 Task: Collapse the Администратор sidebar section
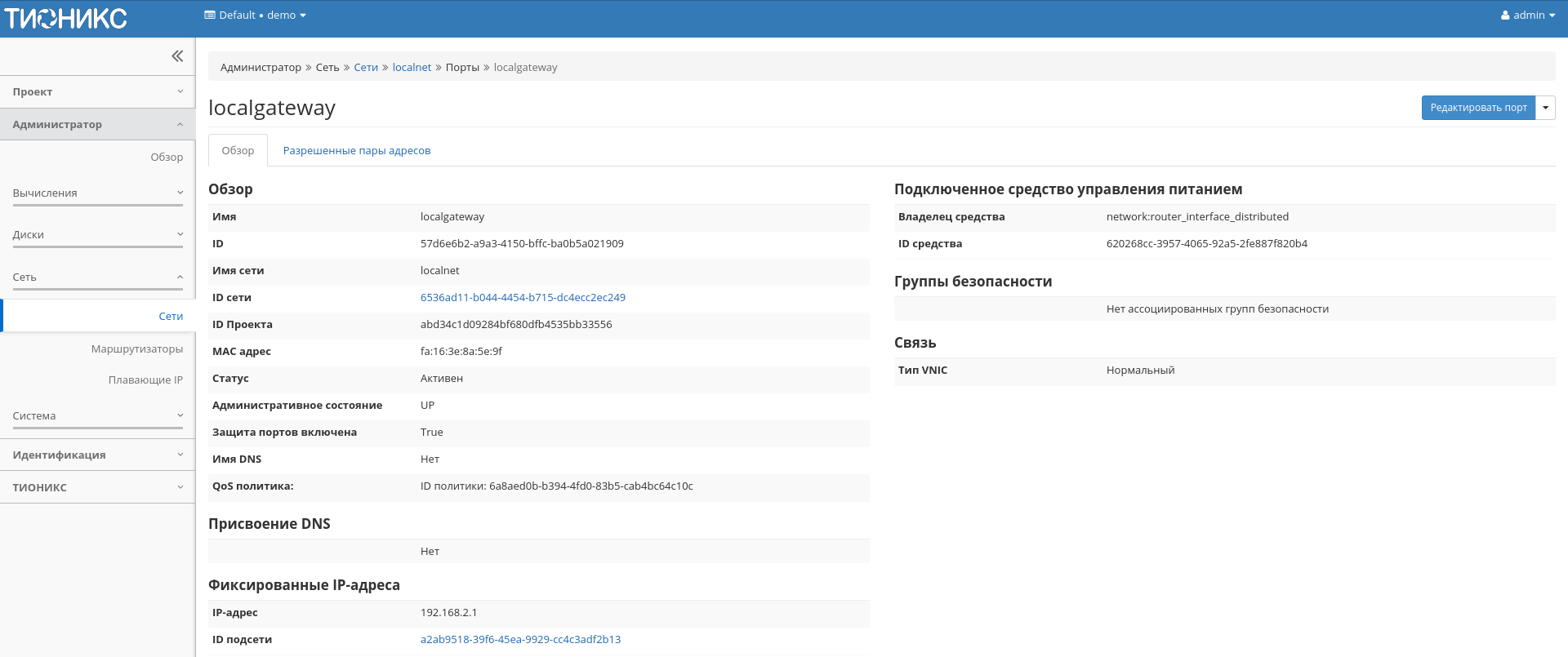[x=97, y=125]
